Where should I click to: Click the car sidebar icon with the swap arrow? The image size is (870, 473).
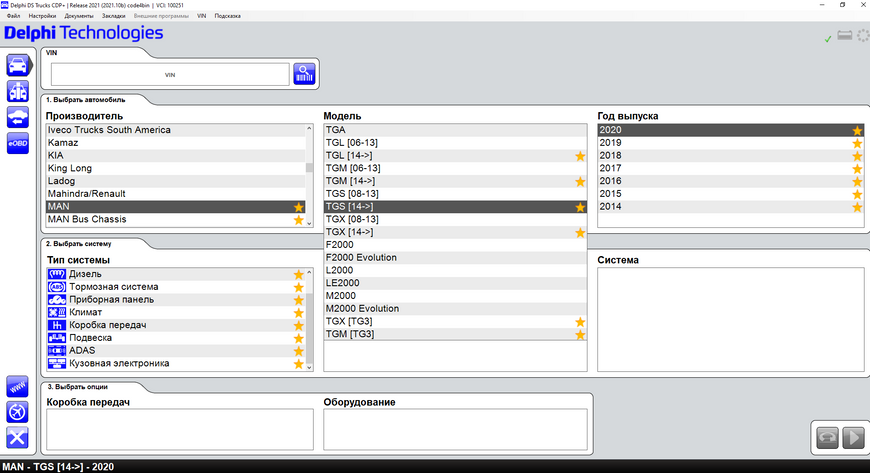18,117
